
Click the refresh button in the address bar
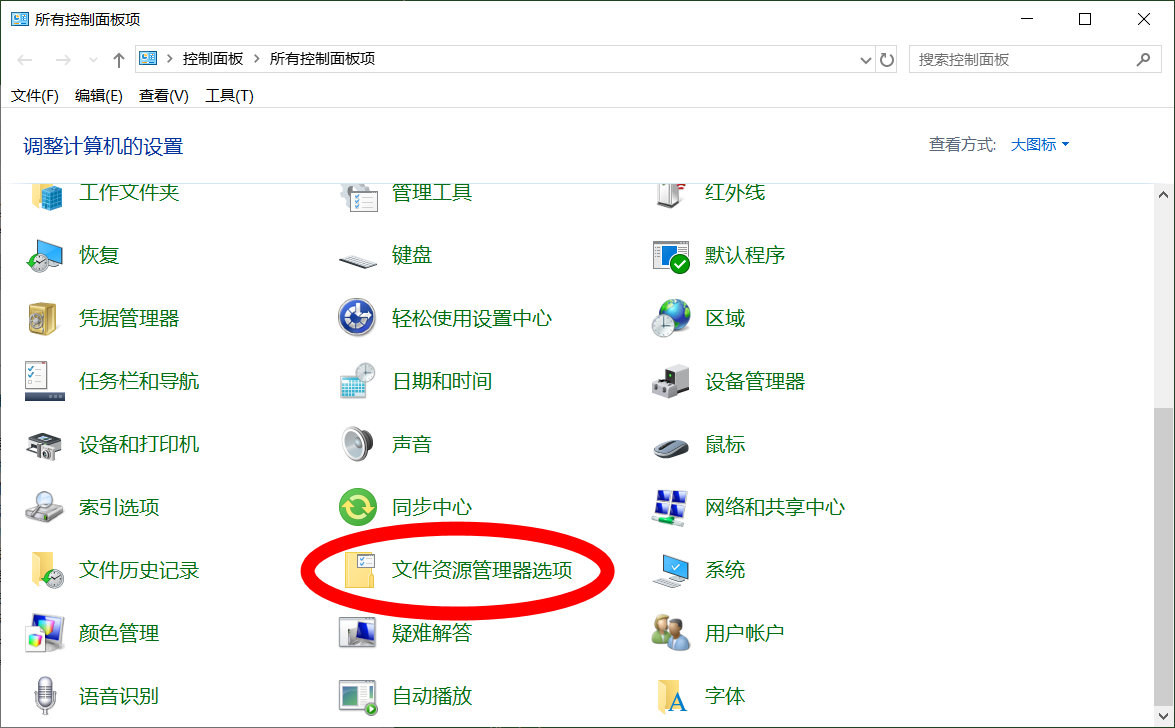[888, 59]
